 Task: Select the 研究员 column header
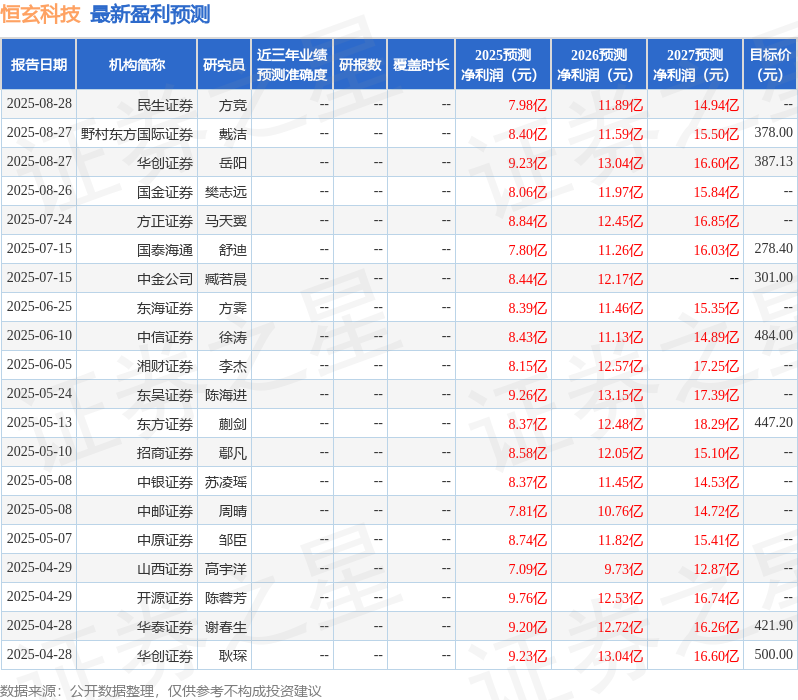click(x=224, y=65)
